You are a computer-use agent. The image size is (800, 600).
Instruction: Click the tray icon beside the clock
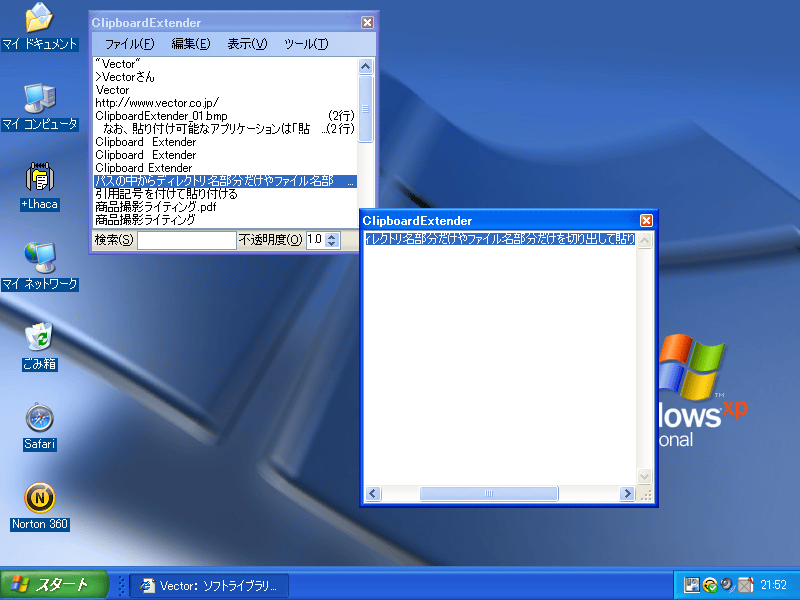pyautogui.click(x=745, y=585)
